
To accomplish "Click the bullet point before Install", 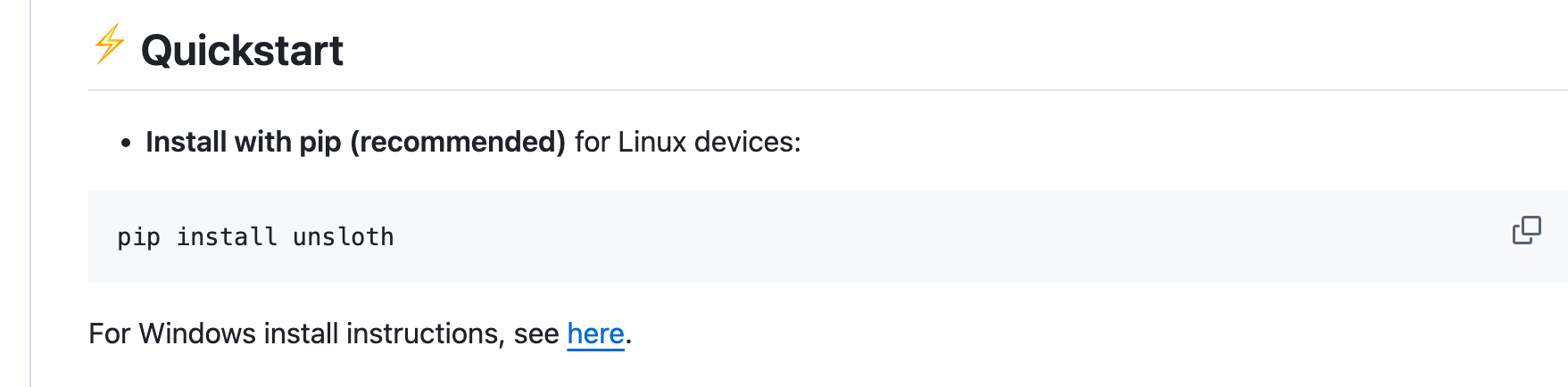I will pyautogui.click(x=126, y=143).
